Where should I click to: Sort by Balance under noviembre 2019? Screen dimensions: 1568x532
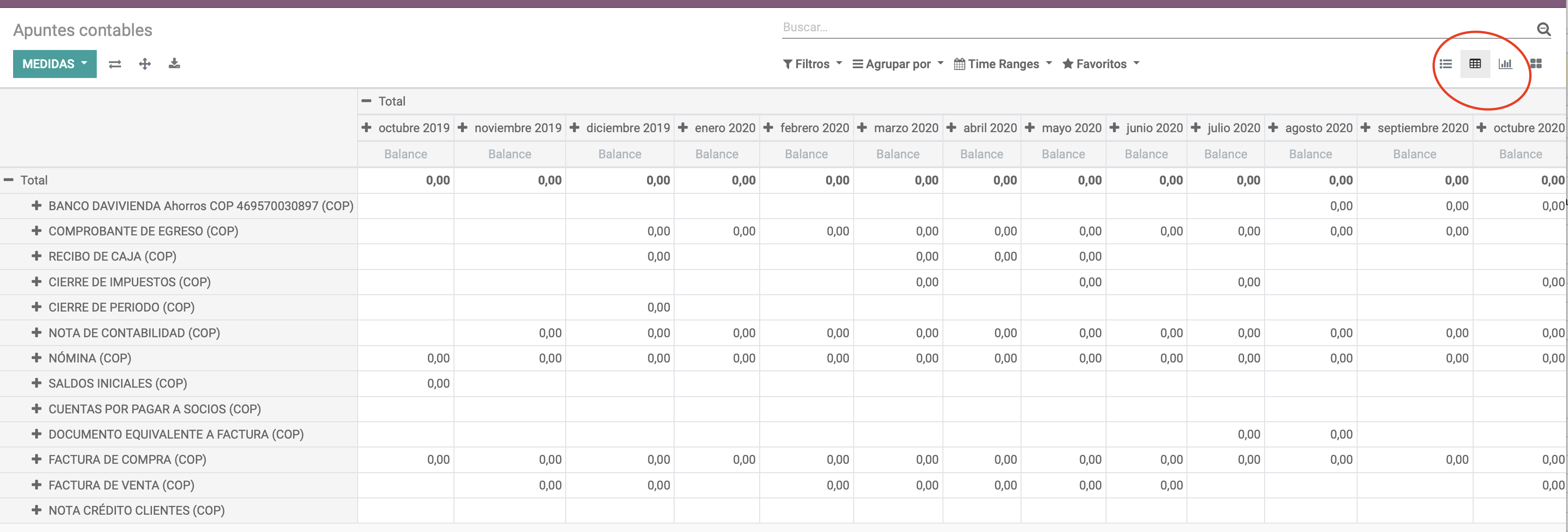click(510, 154)
